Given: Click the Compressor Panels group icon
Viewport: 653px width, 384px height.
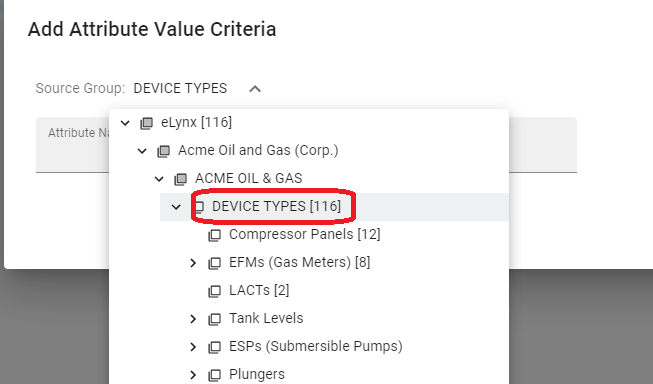Looking at the screenshot, I should click(x=214, y=235).
